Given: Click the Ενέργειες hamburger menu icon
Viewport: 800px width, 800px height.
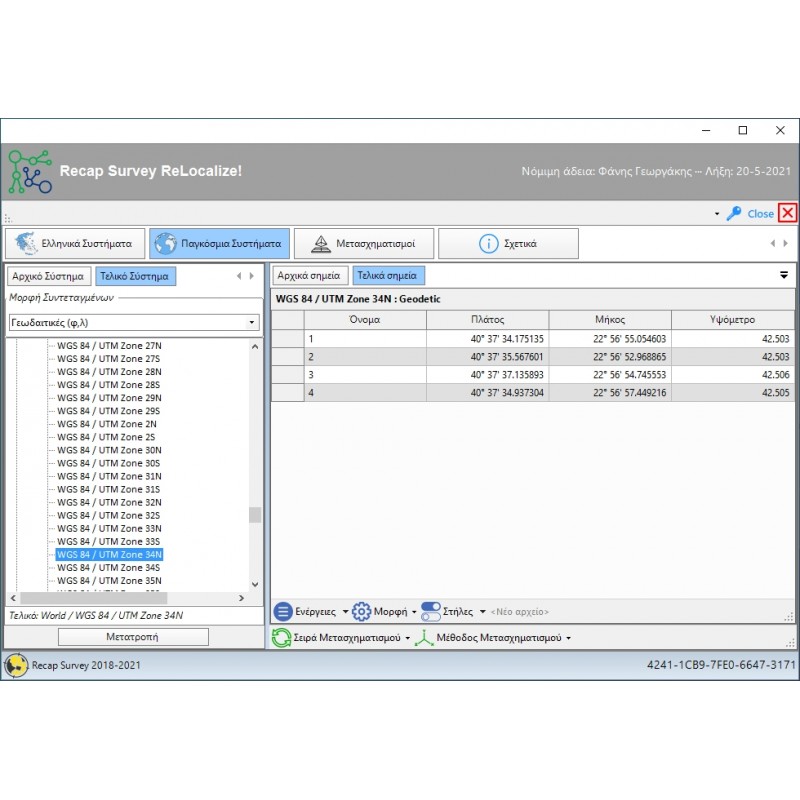Looking at the screenshot, I should tap(283, 611).
